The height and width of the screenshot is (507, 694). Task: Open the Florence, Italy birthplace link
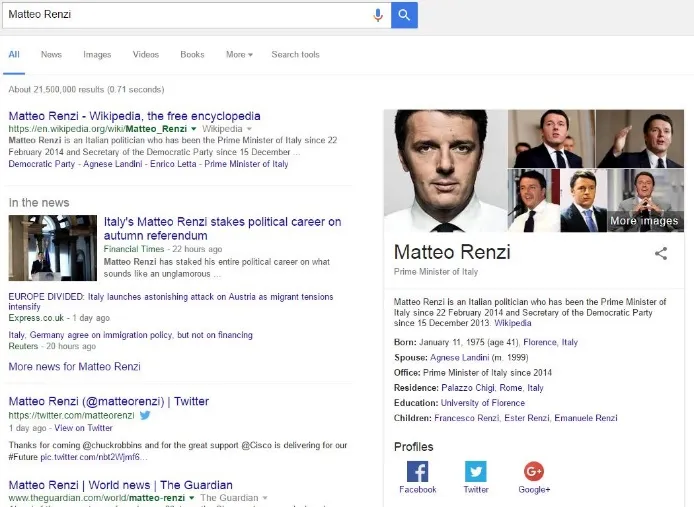(551, 342)
